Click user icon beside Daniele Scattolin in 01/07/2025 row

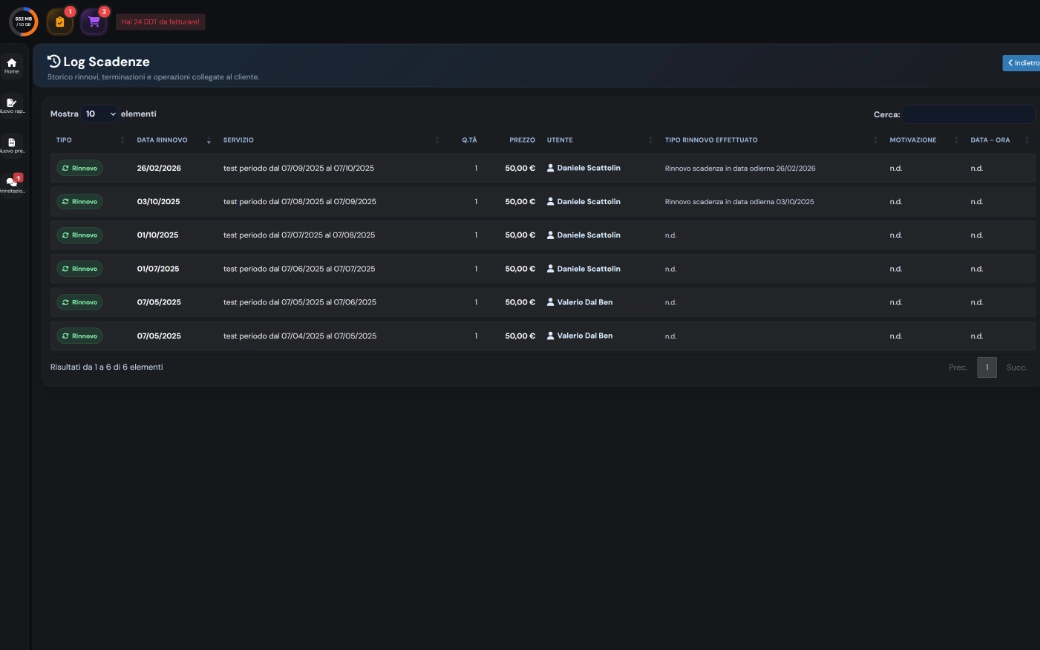point(550,269)
